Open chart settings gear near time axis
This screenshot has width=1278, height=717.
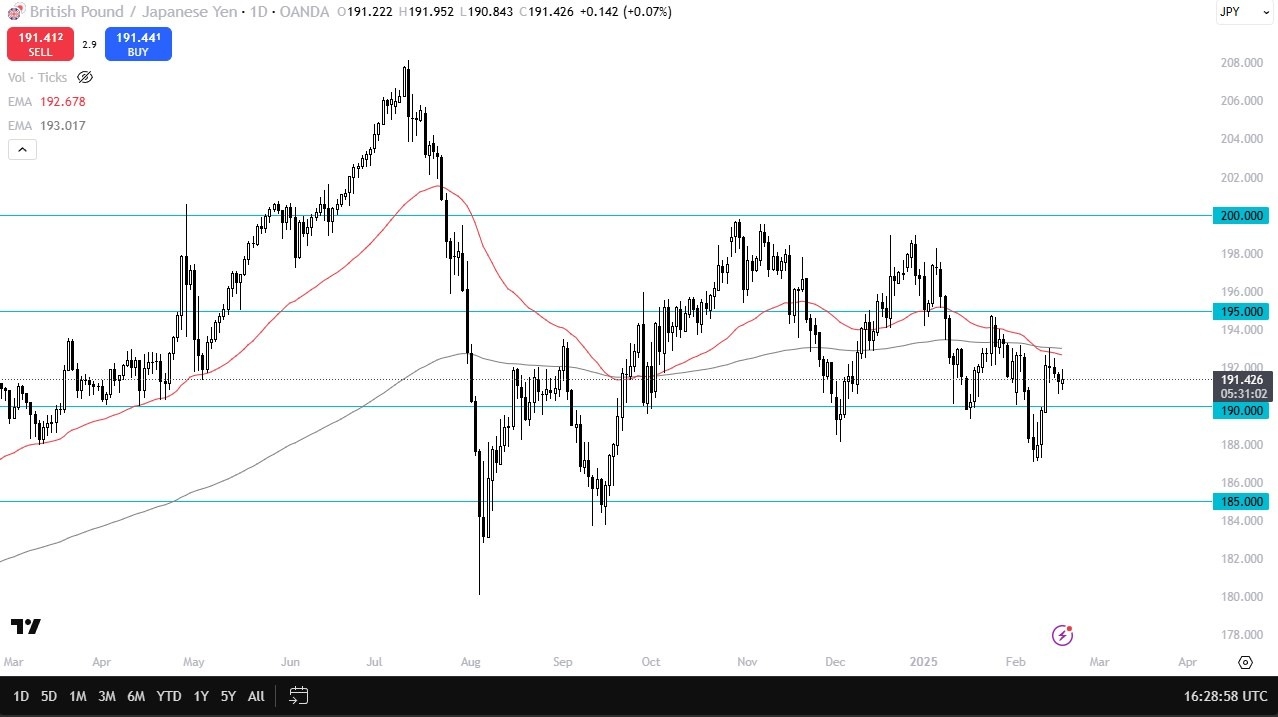coord(1245,662)
